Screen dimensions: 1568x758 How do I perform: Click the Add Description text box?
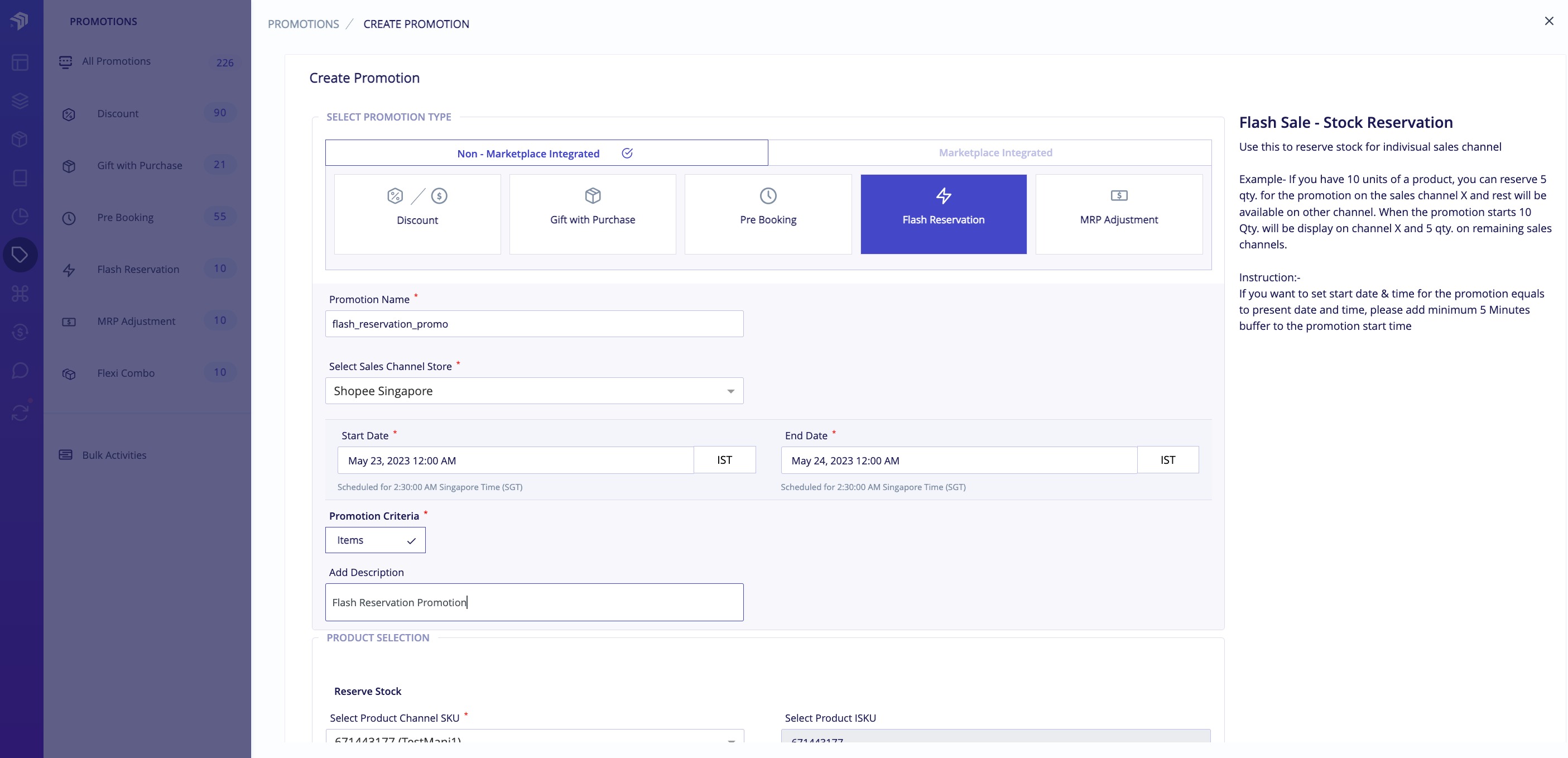[535, 602]
